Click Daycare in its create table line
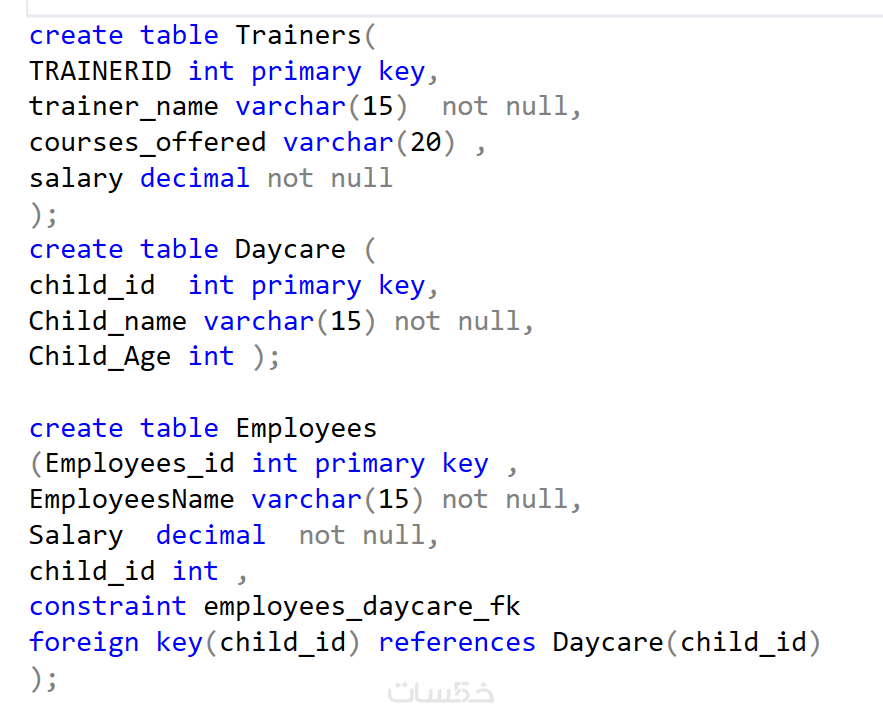The image size is (883, 717). (x=290, y=250)
